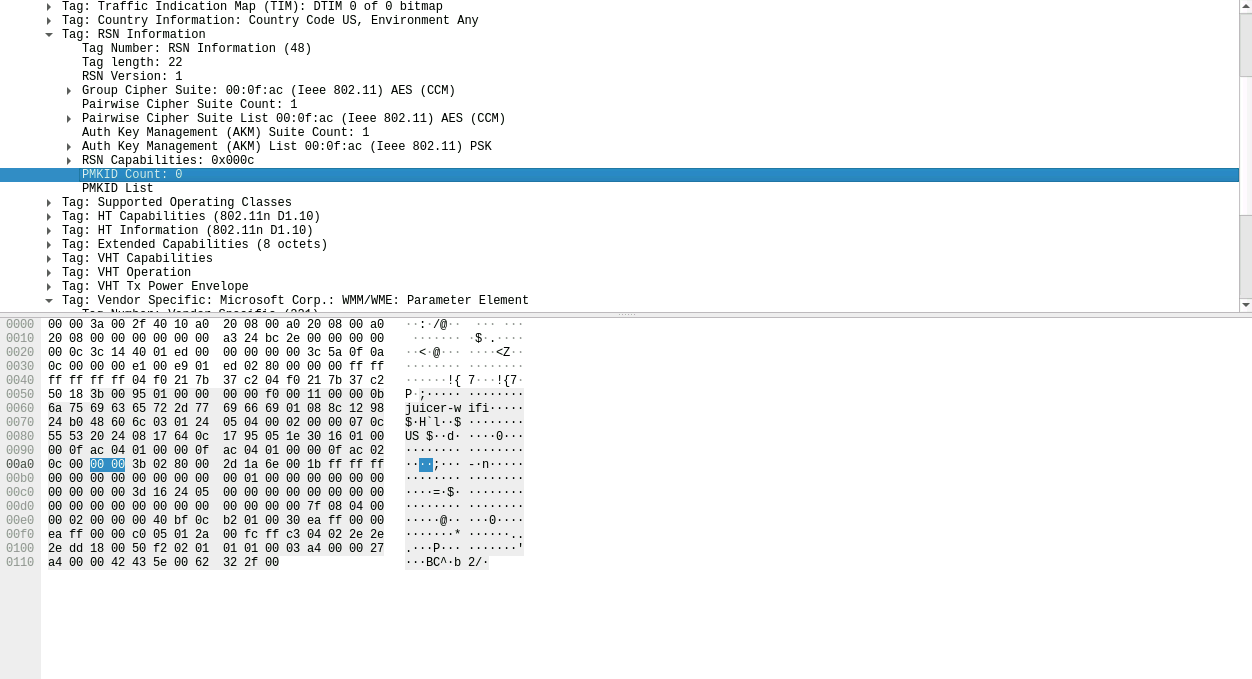Viewport: 1252px width, 679px height.
Task: Click byte 'a4' starting hex row 0110
Action: click(x=55, y=562)
